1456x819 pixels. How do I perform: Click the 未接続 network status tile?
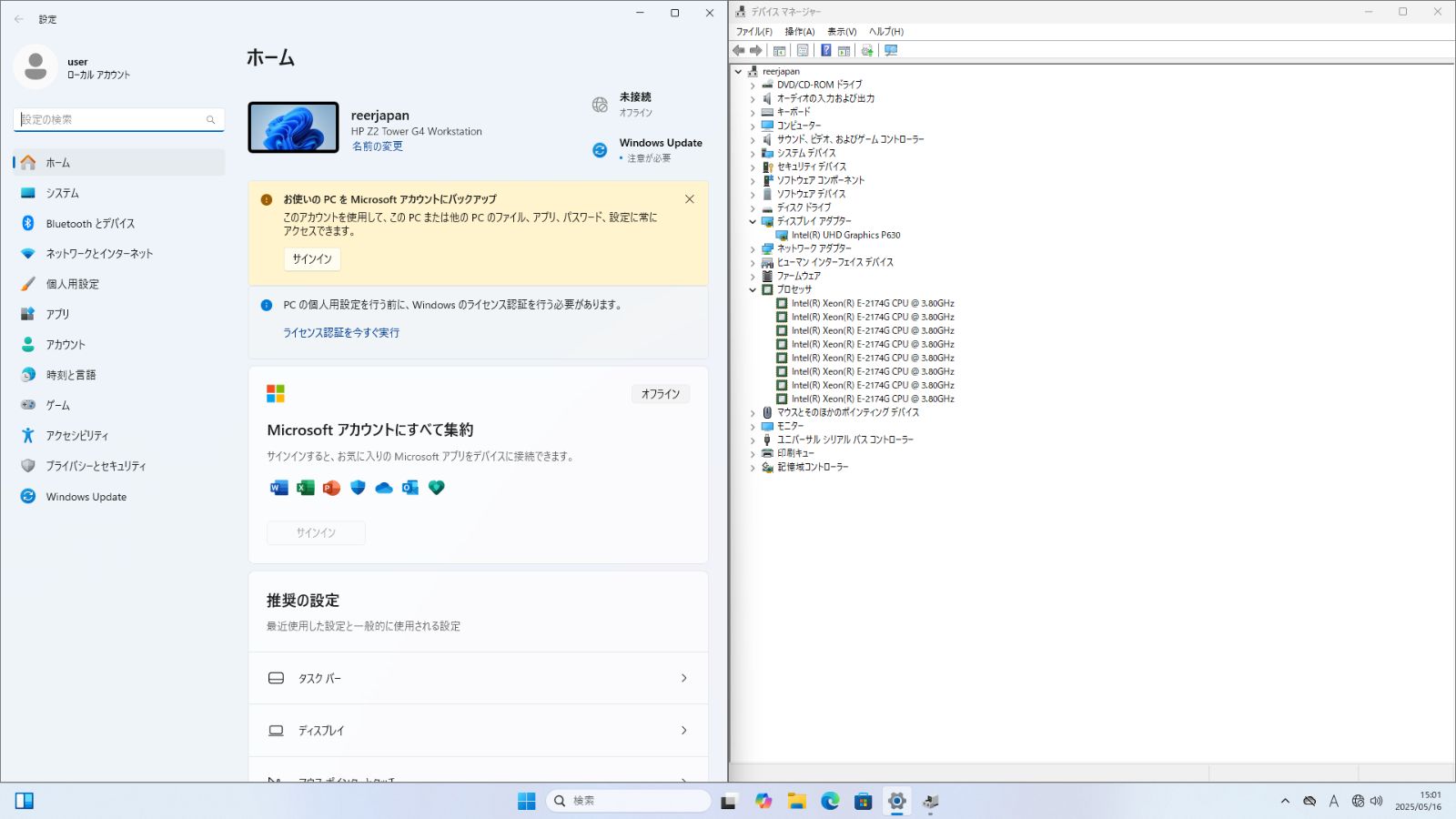[622, 105]
